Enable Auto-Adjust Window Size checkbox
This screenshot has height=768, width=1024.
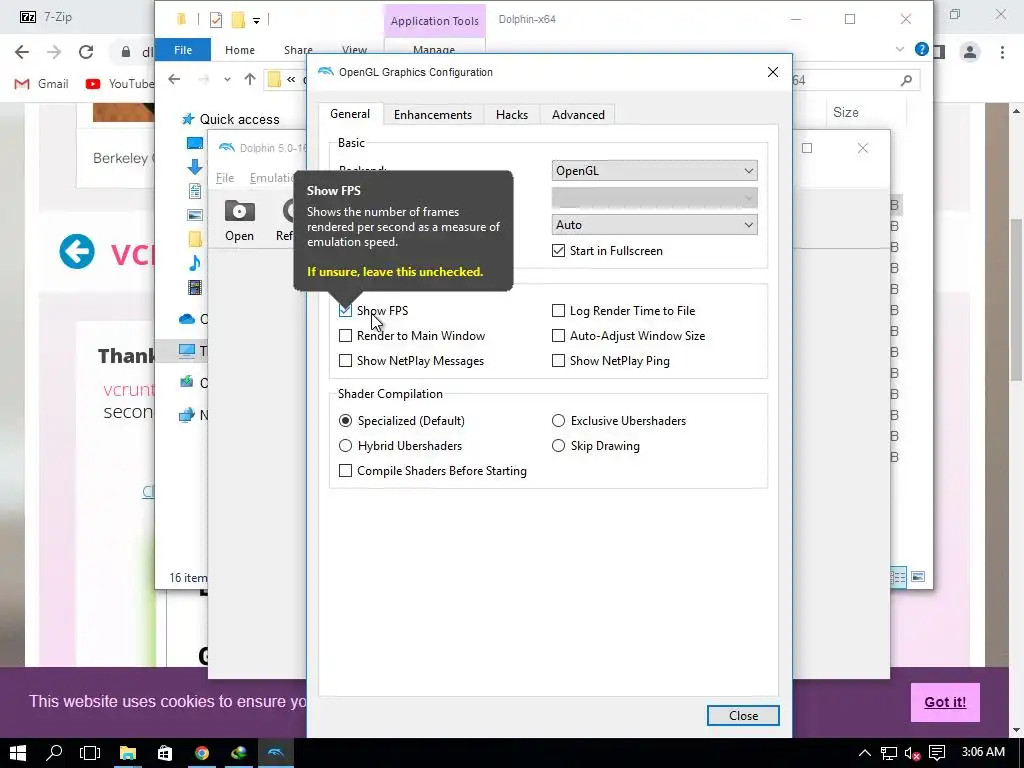558,336
